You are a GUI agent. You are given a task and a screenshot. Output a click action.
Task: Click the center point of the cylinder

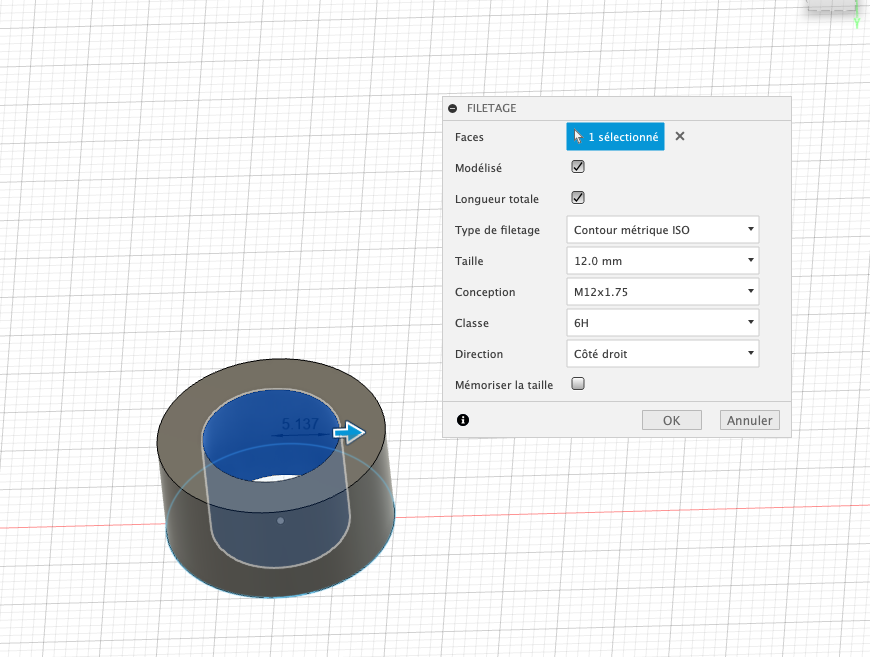coord(280,520)
